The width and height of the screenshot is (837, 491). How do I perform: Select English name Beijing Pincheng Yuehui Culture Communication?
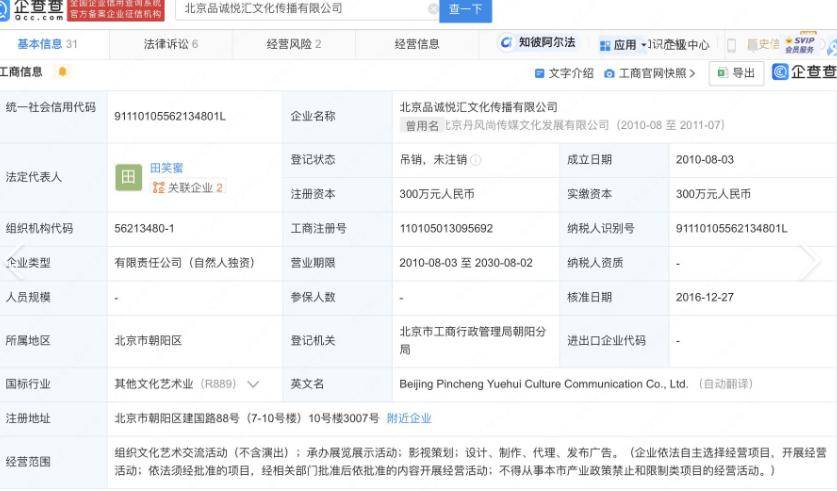(543, 384)
